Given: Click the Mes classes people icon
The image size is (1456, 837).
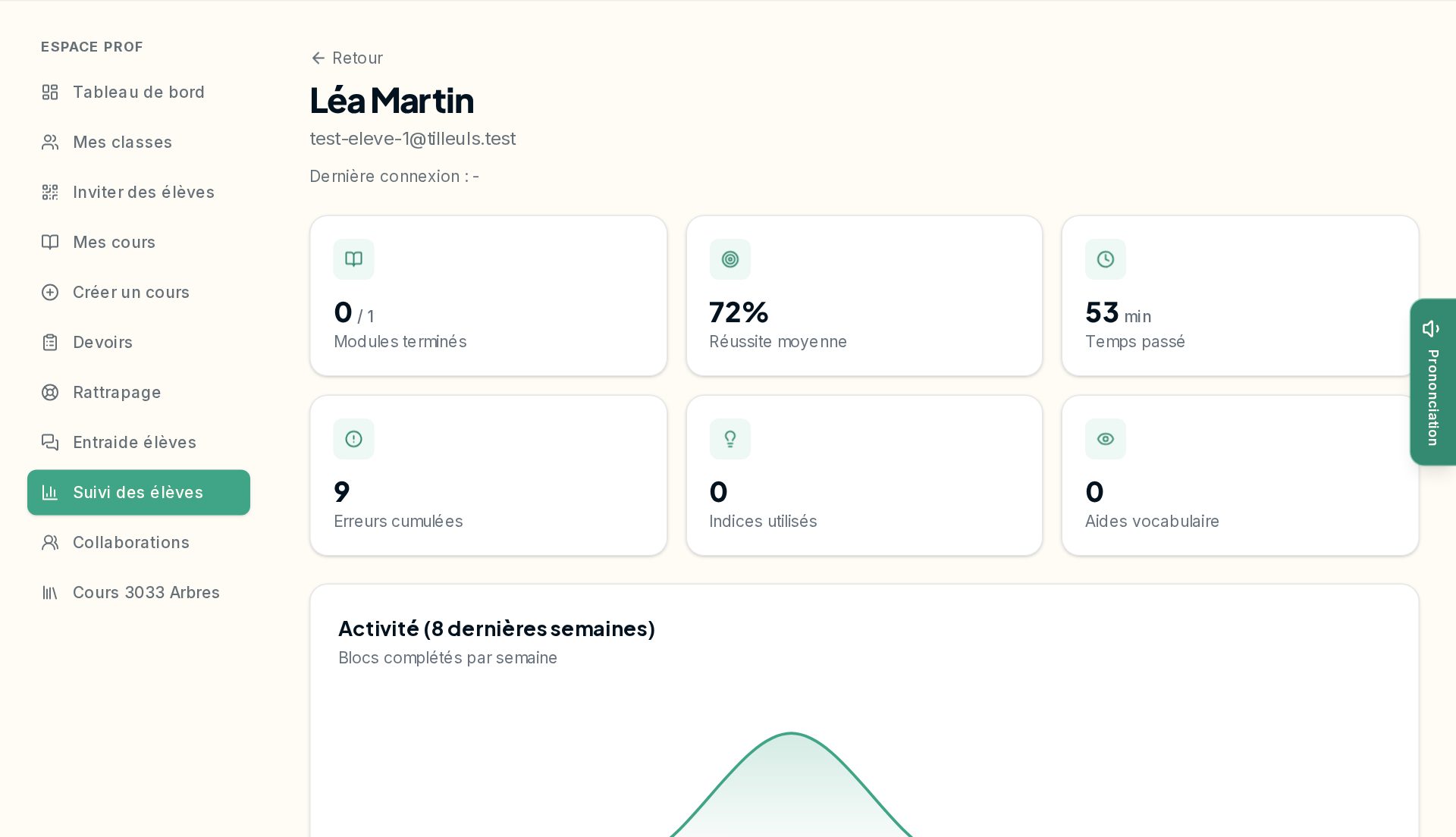Looking at the screenshot, I should [x=50, y=143].
